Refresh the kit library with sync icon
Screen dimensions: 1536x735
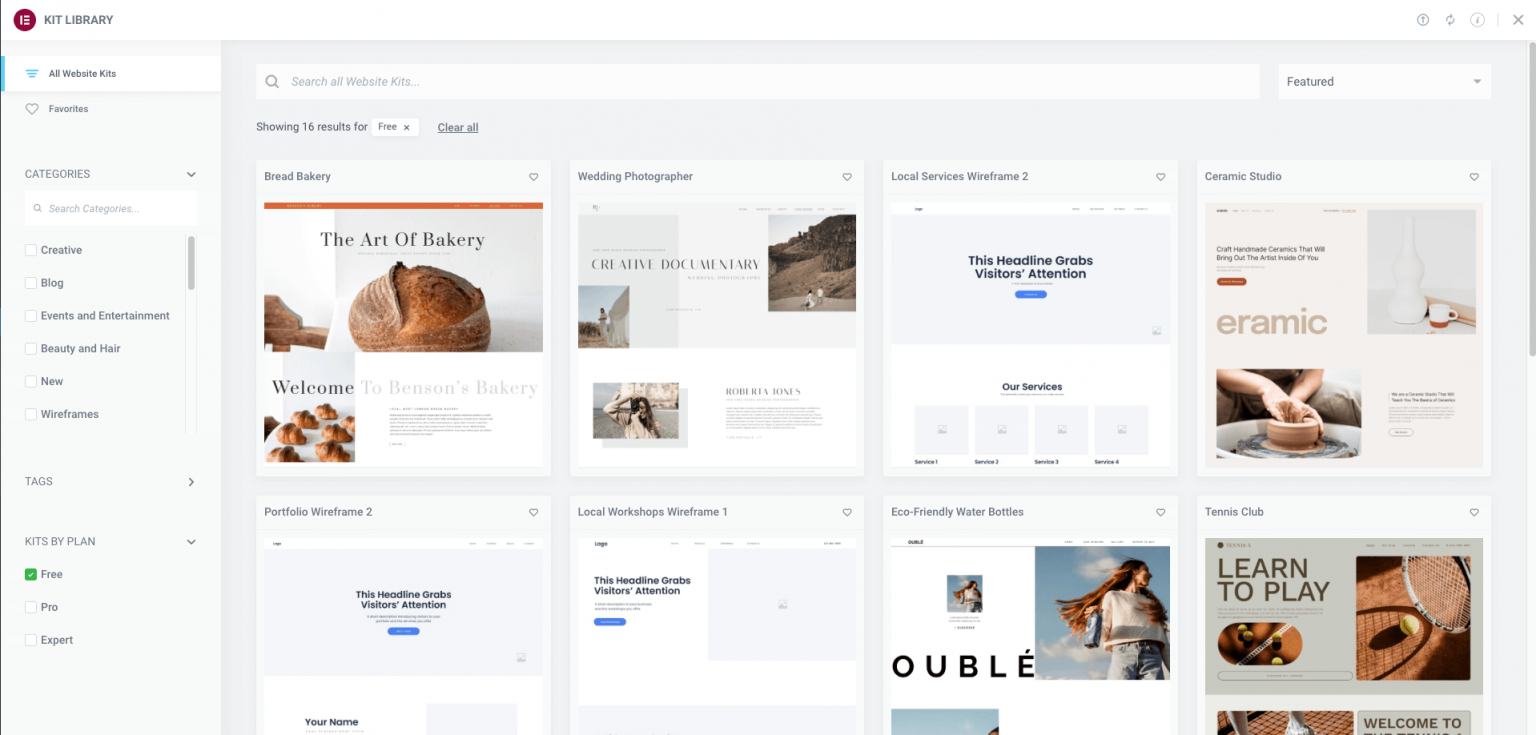point(1450,20)
